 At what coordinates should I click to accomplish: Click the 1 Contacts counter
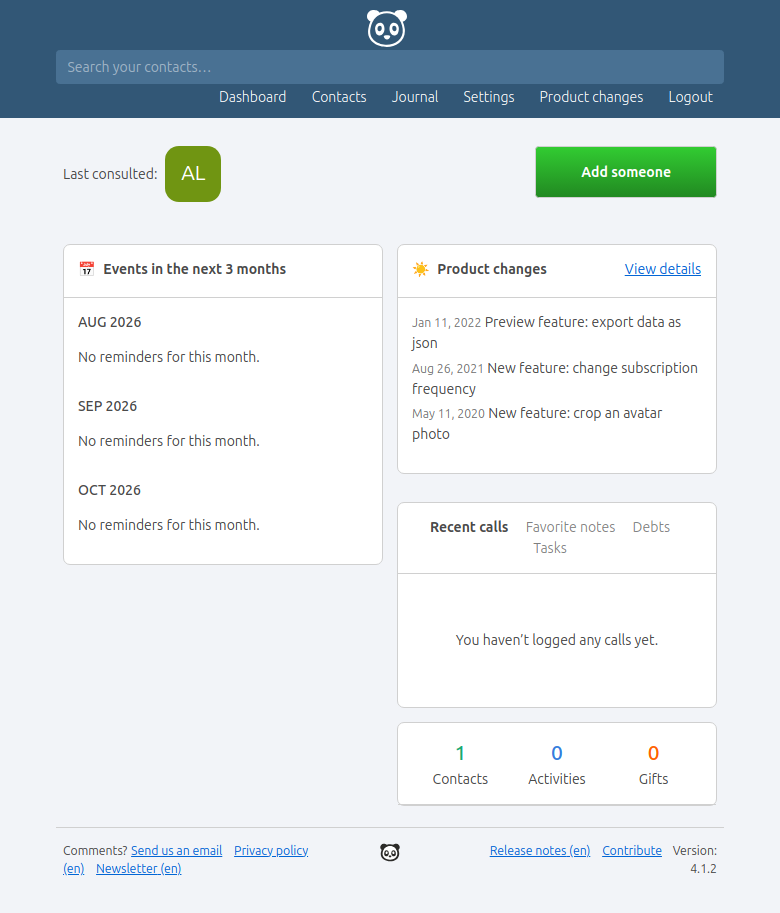tap(460, 765)
